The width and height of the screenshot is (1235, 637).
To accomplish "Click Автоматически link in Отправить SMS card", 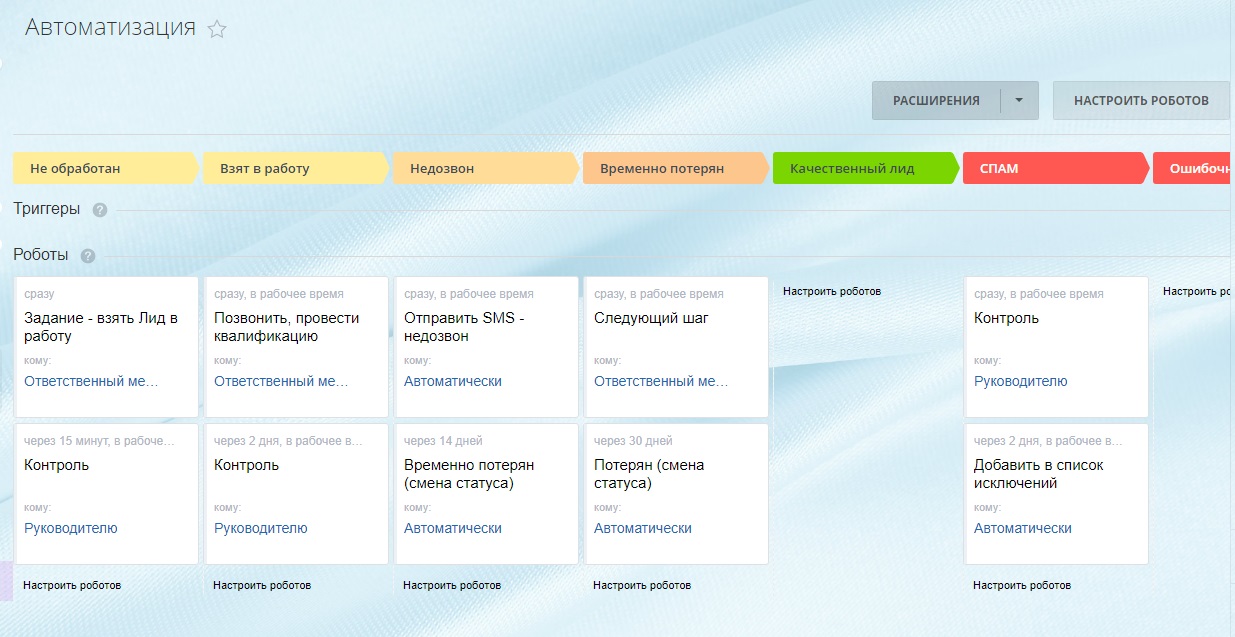I will click(453, 381).
